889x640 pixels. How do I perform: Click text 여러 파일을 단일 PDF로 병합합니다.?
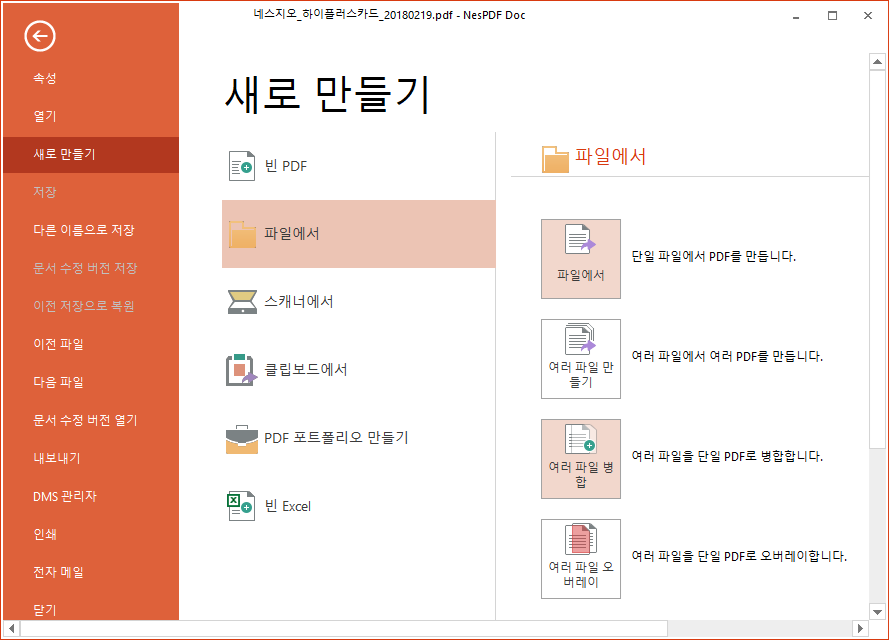pyautogui.click(x=727, y=456)
